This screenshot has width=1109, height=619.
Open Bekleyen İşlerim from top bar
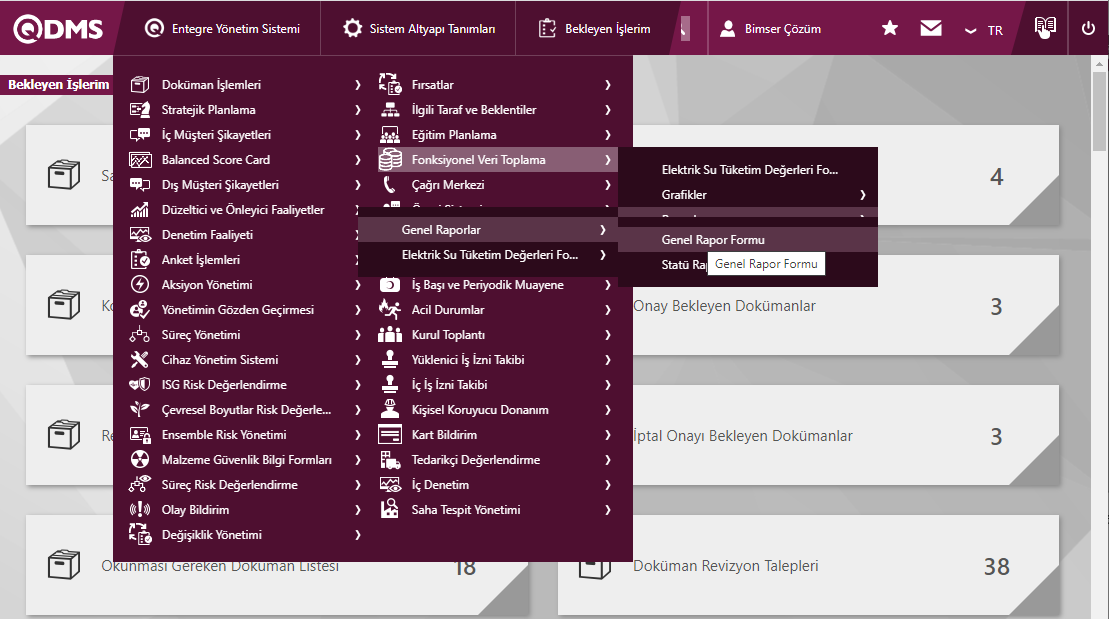594,29
